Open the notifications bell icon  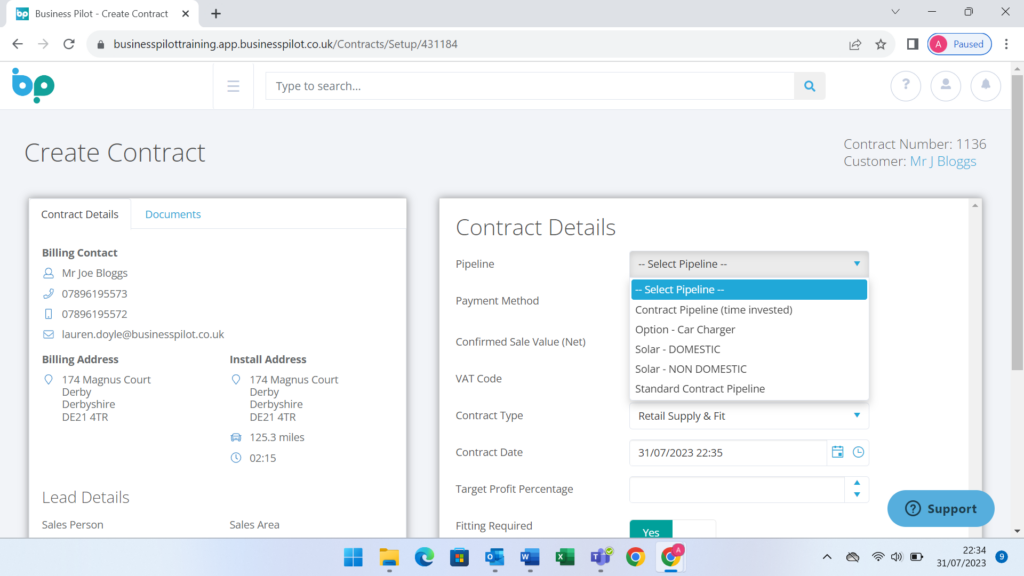coord(985,86)
